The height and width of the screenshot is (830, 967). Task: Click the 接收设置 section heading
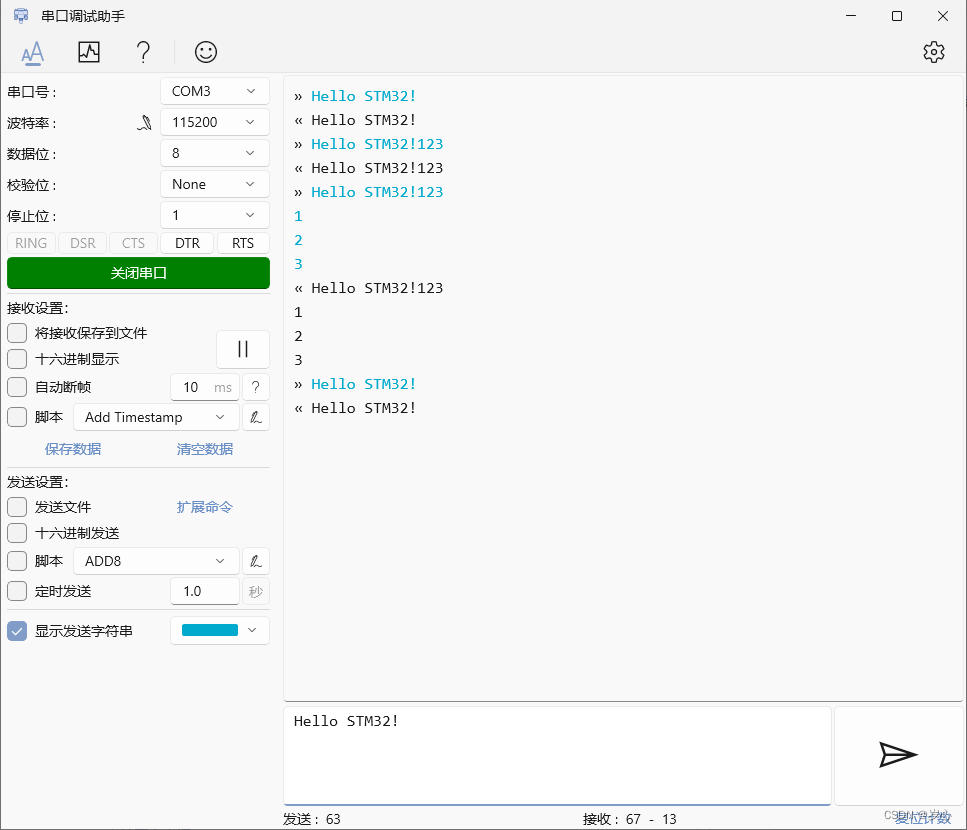click(x=38, y=308)
